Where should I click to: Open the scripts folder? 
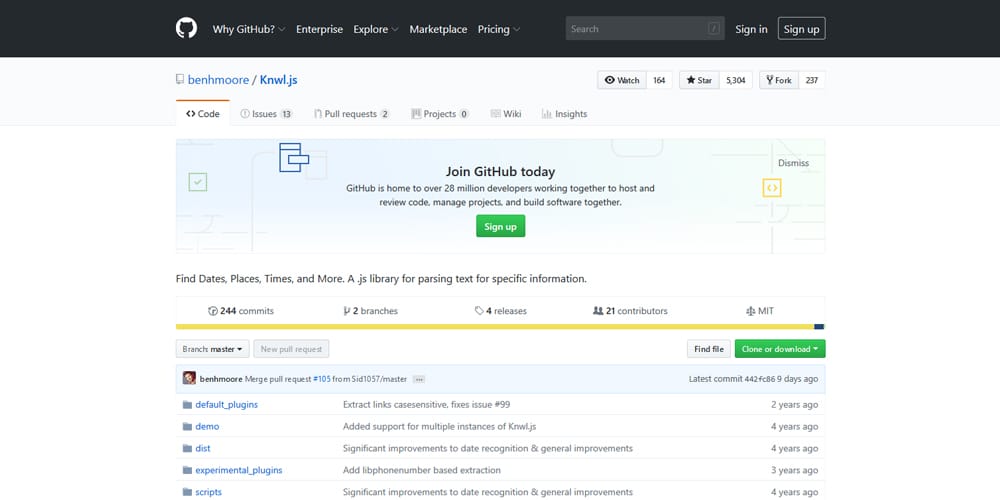click(x=209, y=492)
